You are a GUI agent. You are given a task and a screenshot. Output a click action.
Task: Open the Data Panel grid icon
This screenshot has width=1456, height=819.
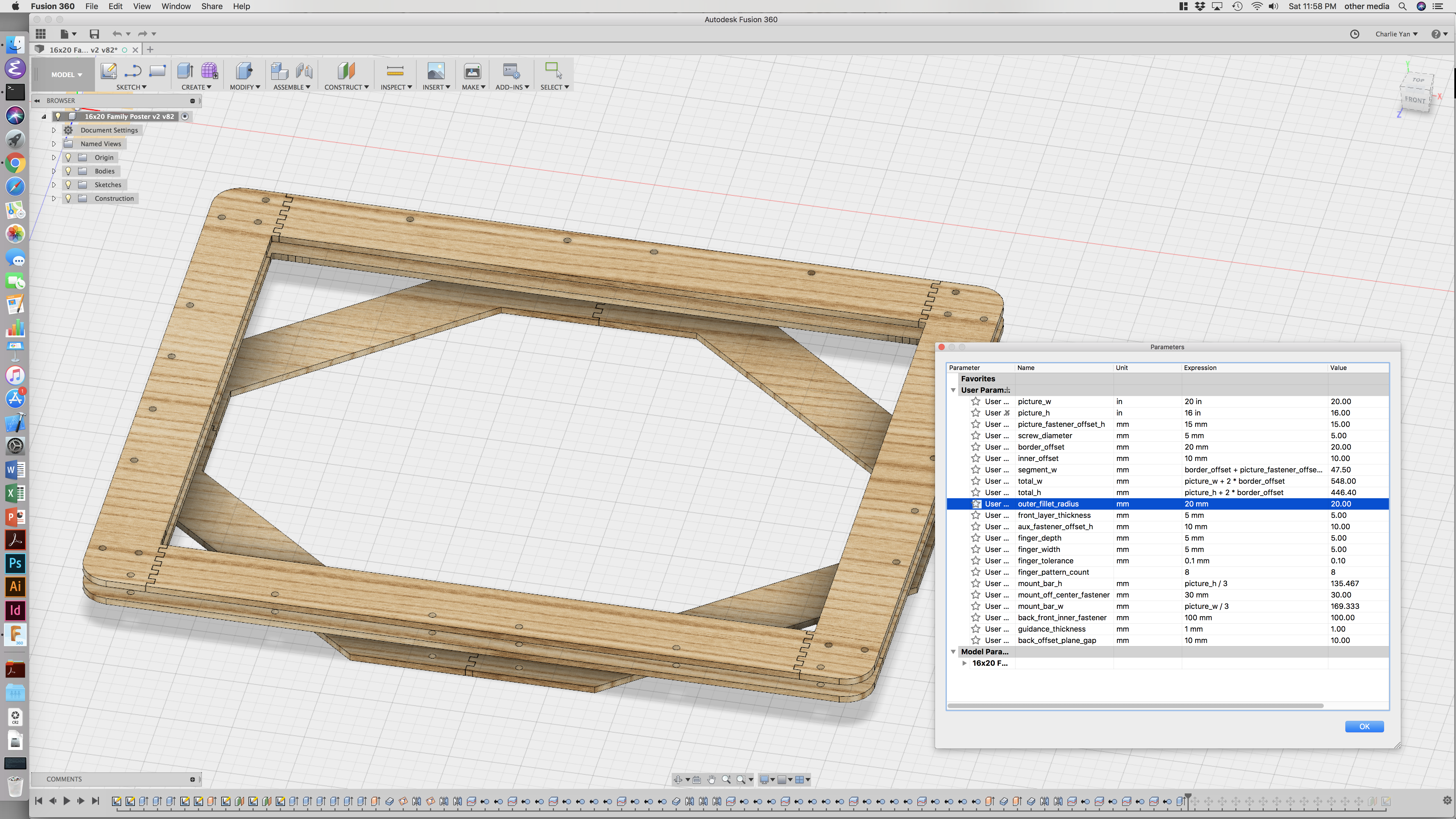point(41,34)
